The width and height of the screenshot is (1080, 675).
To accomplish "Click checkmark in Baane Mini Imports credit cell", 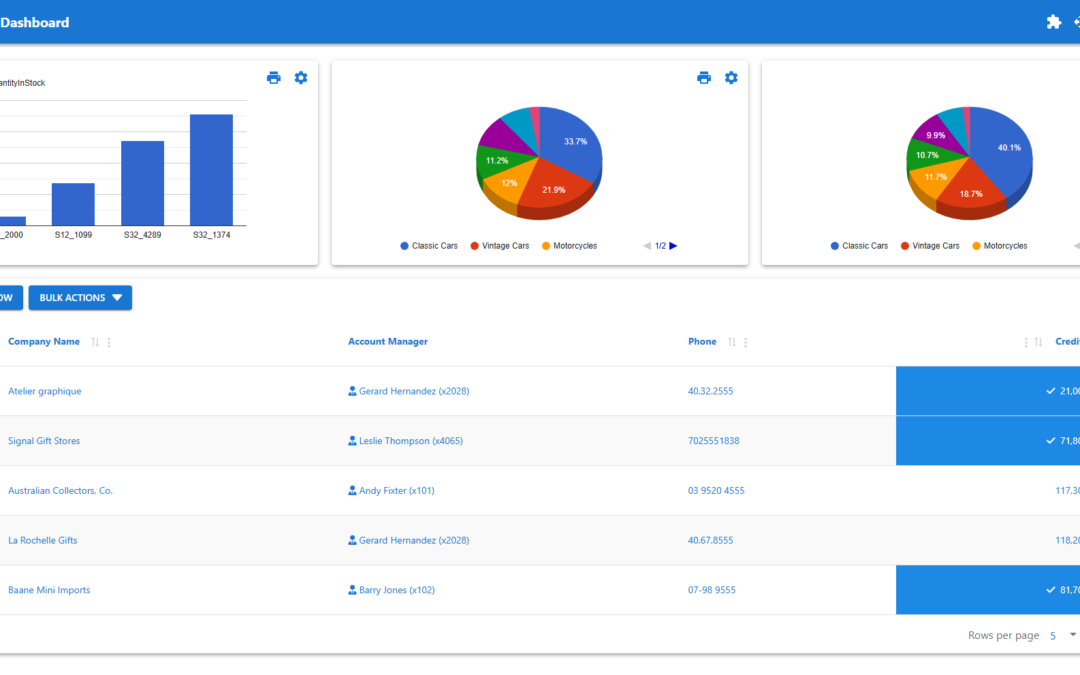I will point(1050,590).
